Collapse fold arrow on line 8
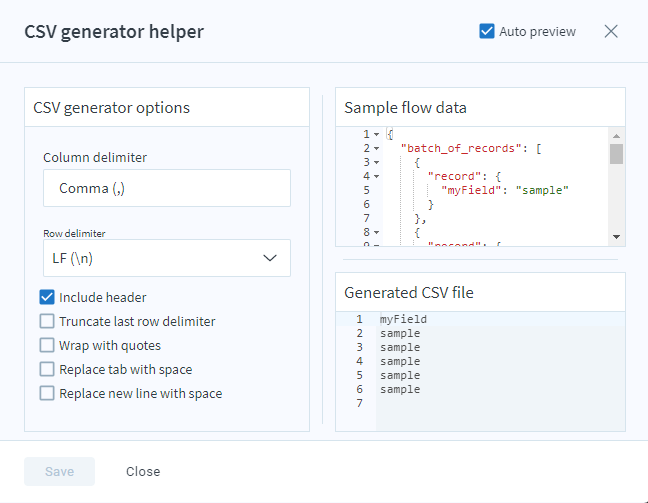648x503 pixels. (x=376, y=233)
